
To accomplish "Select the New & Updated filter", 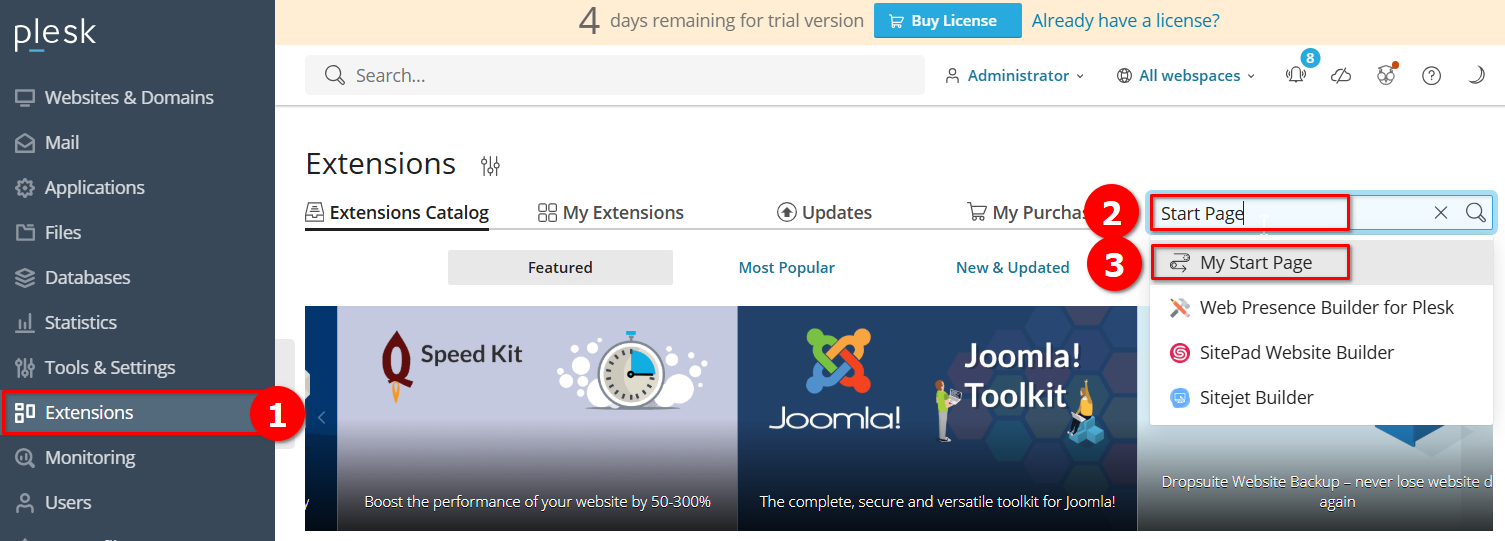I will 1012,267.
